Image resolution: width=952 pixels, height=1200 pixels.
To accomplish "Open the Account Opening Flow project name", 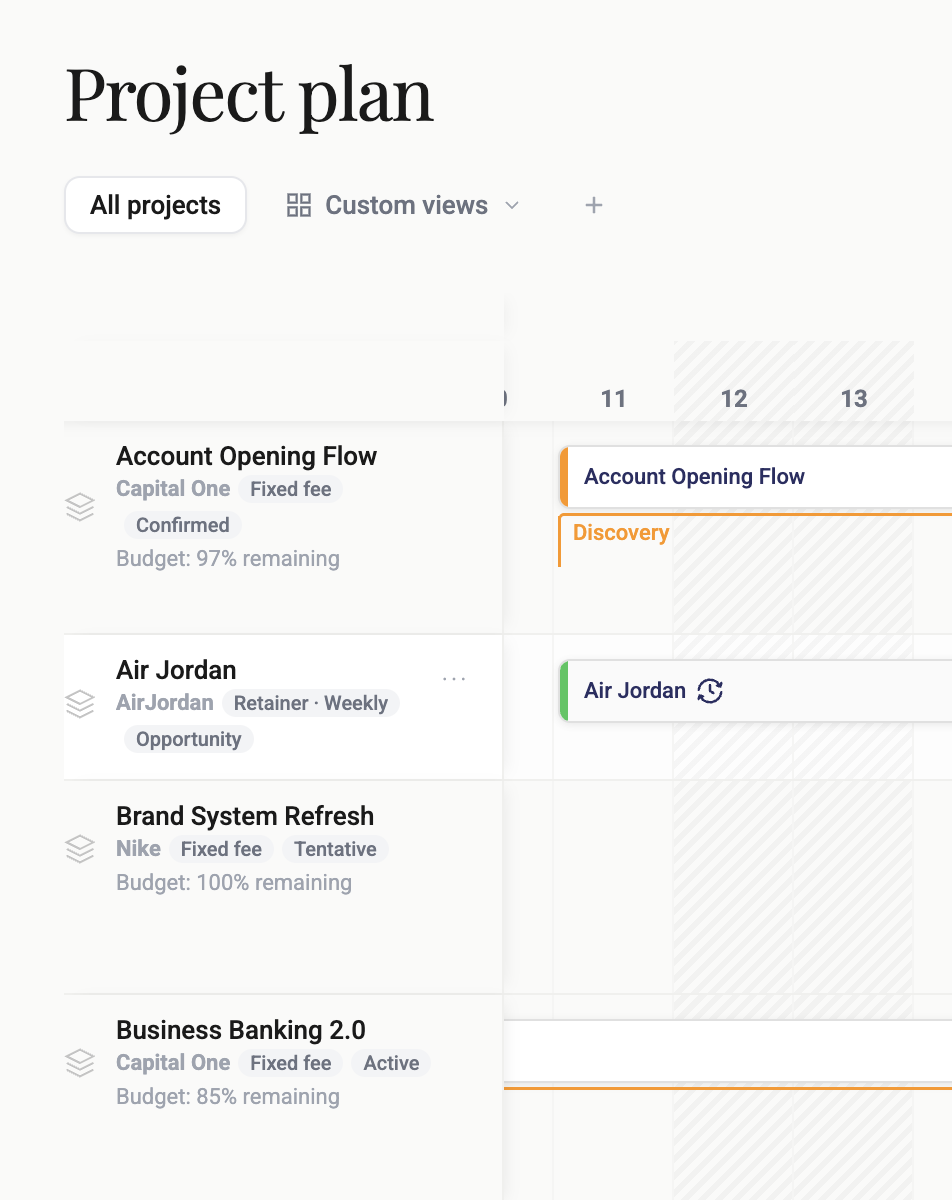I will click(247, 456).
